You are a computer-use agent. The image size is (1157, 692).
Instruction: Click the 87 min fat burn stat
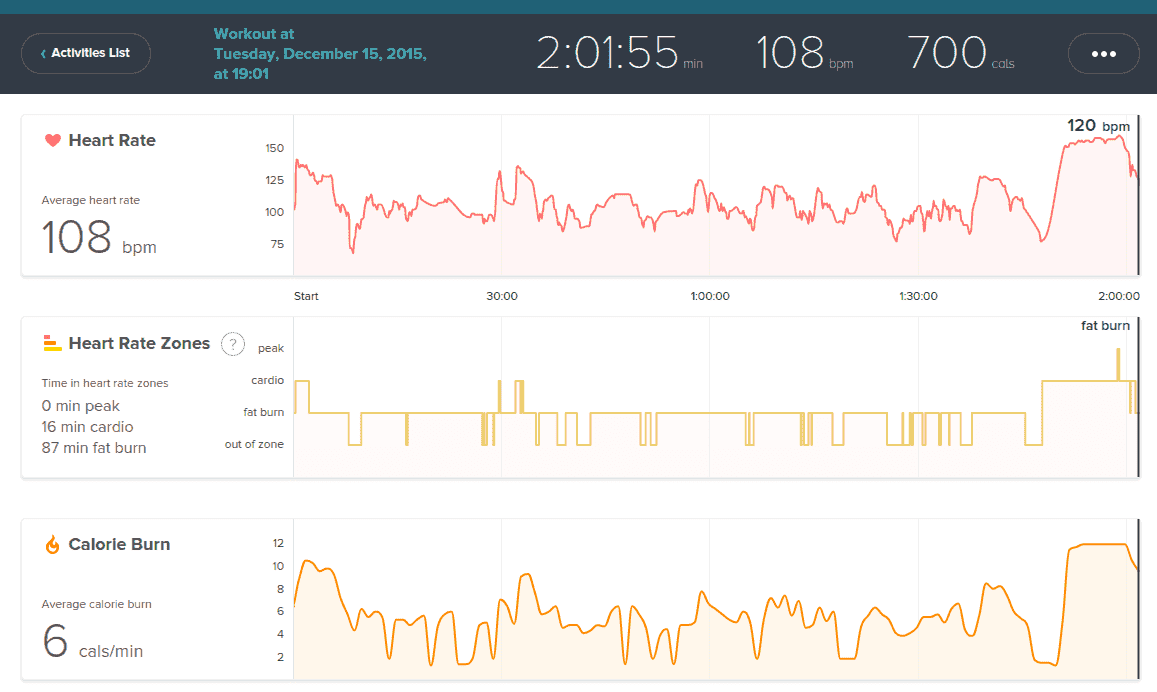94,448
